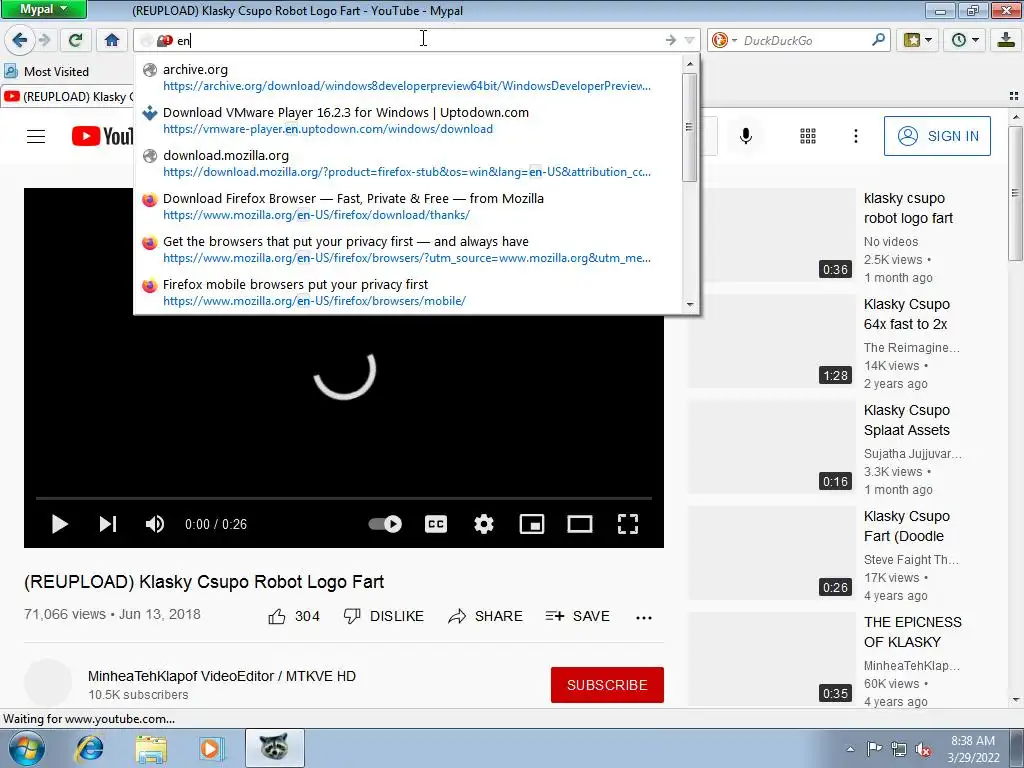The width and height of the screenshot is (1024, 768).
Task: Open the more actions ellipsis menu
Action: tap(644, 617)
